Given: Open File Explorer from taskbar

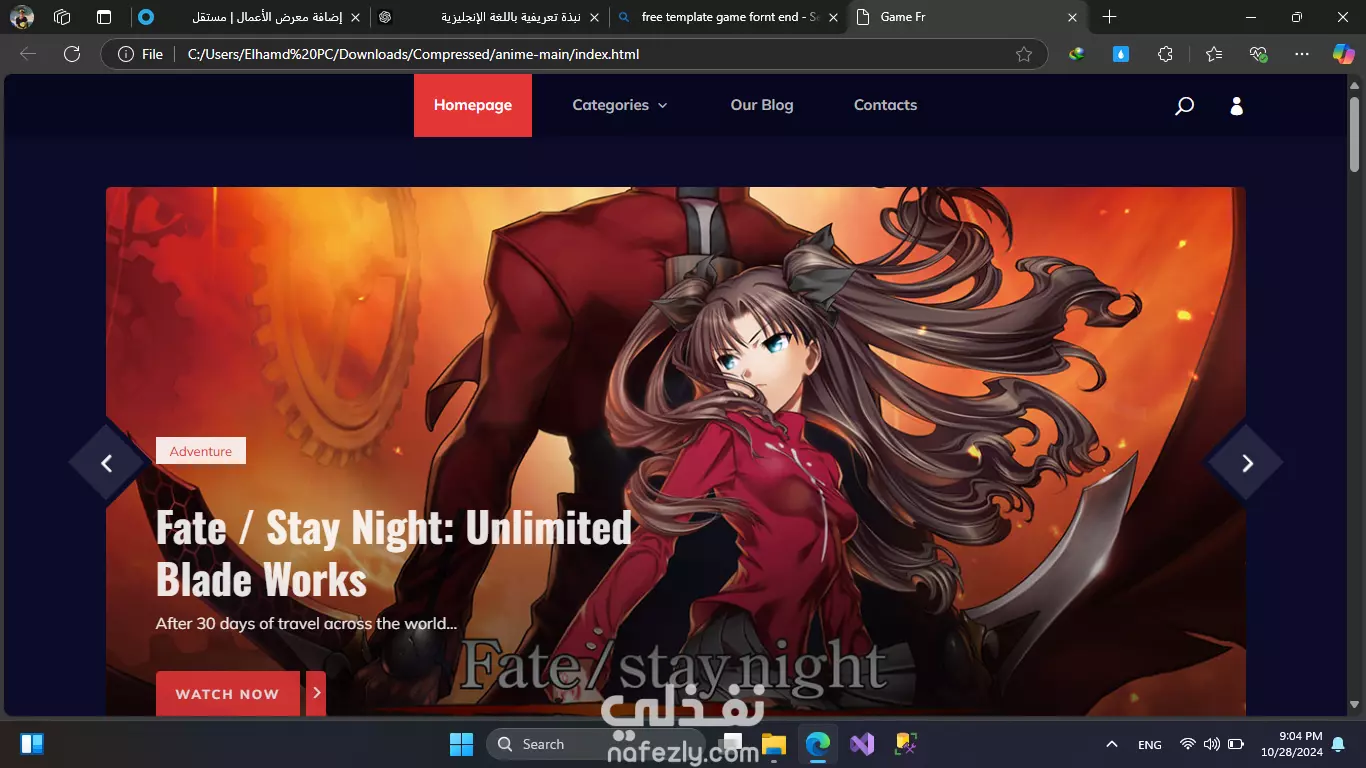Looking at the screenshot, I should point(774,744).
